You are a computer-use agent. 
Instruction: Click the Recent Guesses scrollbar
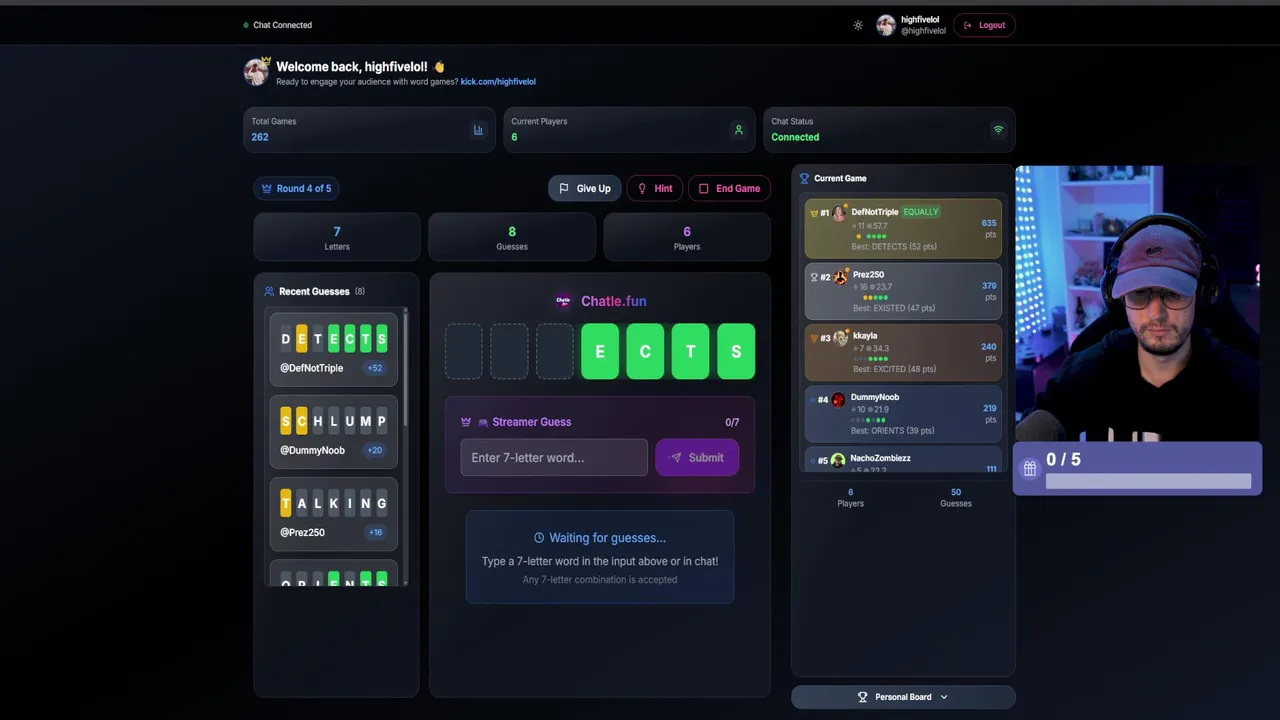(x=406, y=368)
